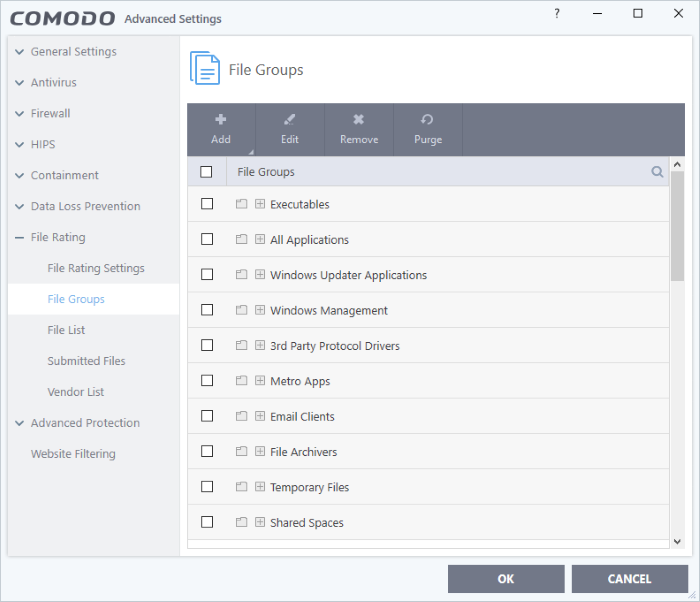
Task: Expand the Windows Management group
Action: coord(260,309)
